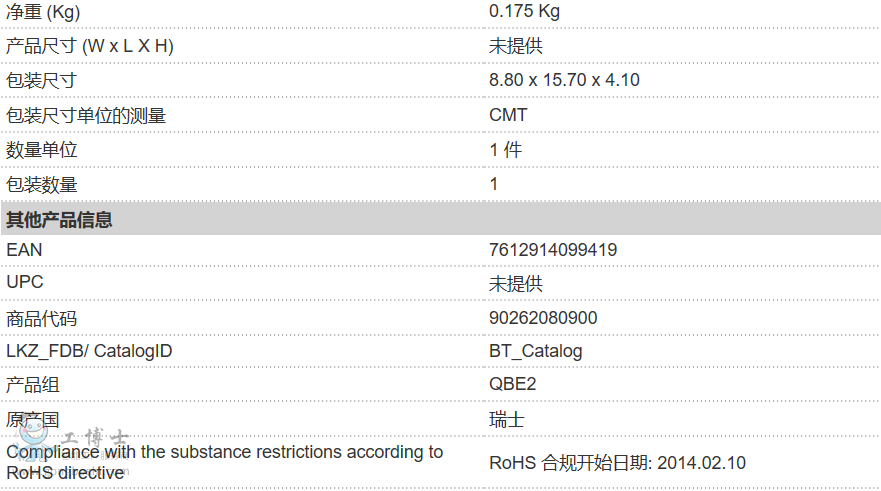This screenshot has height=491, width=881.
Task: Click the 其他产品信息 section header
Action: click(x=59, y=220)
